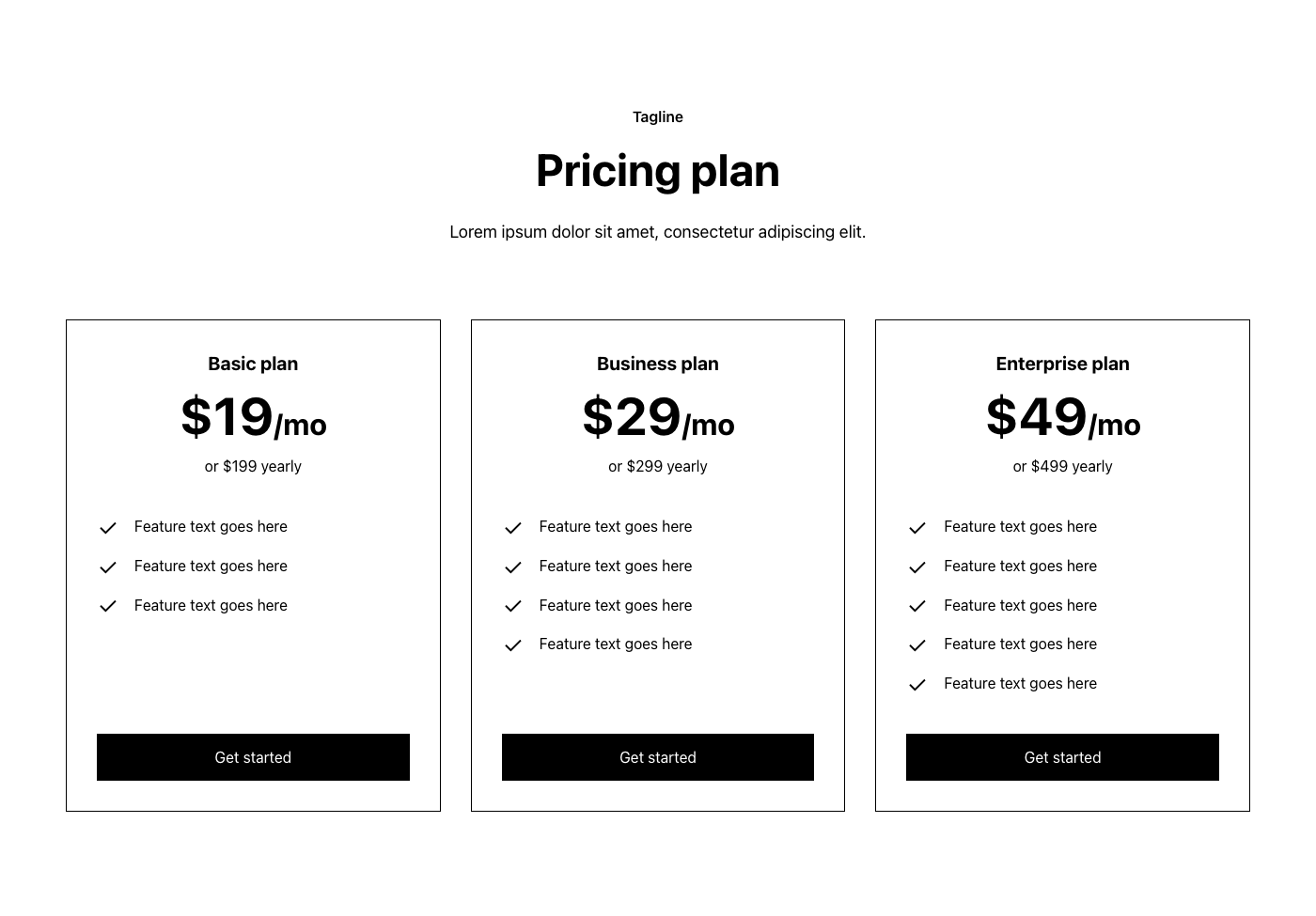This screenshot has width=1316, height=916.
Task: Click the $49/mo price
Action: (x=1062, y=417)
